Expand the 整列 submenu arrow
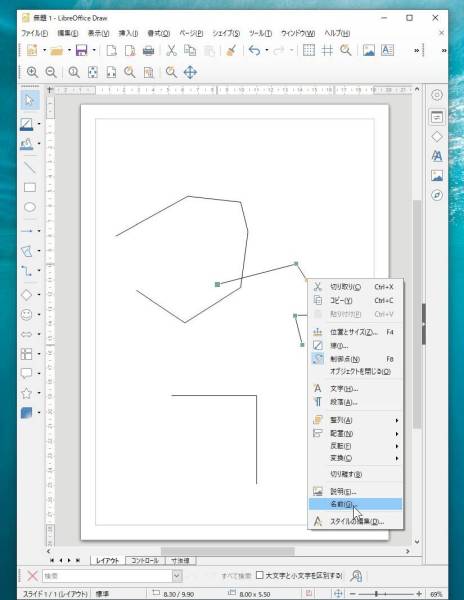Screen dimensions: 464x600 pyautogui.click(x=397, y=421)
